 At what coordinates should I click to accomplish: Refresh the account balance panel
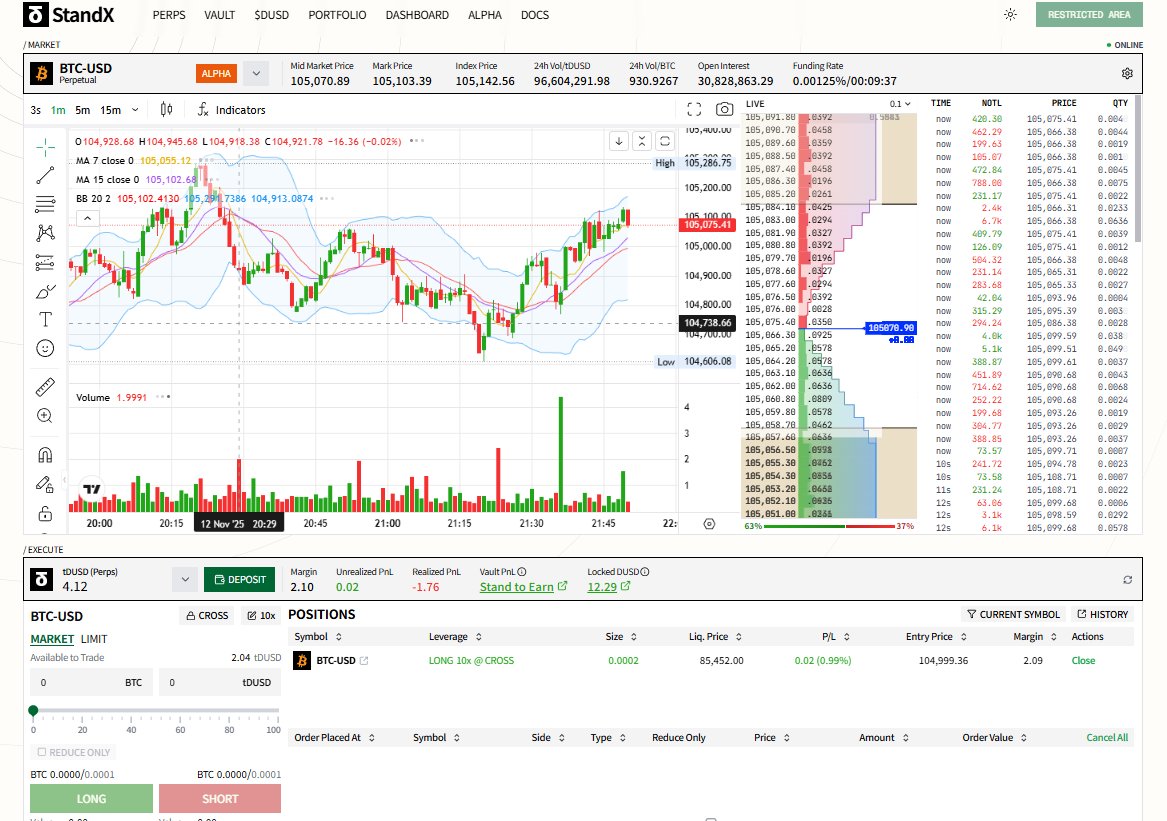point(1128,580)
